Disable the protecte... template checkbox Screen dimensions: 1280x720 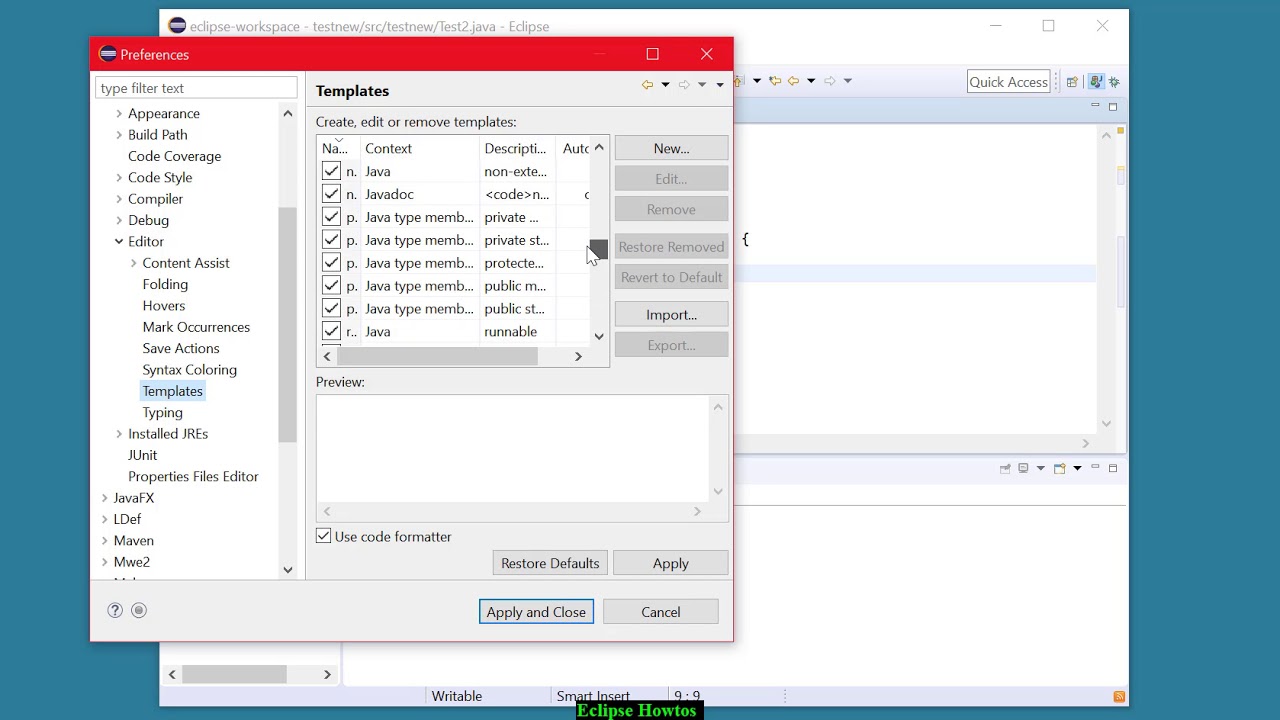(x=331, y=263)
